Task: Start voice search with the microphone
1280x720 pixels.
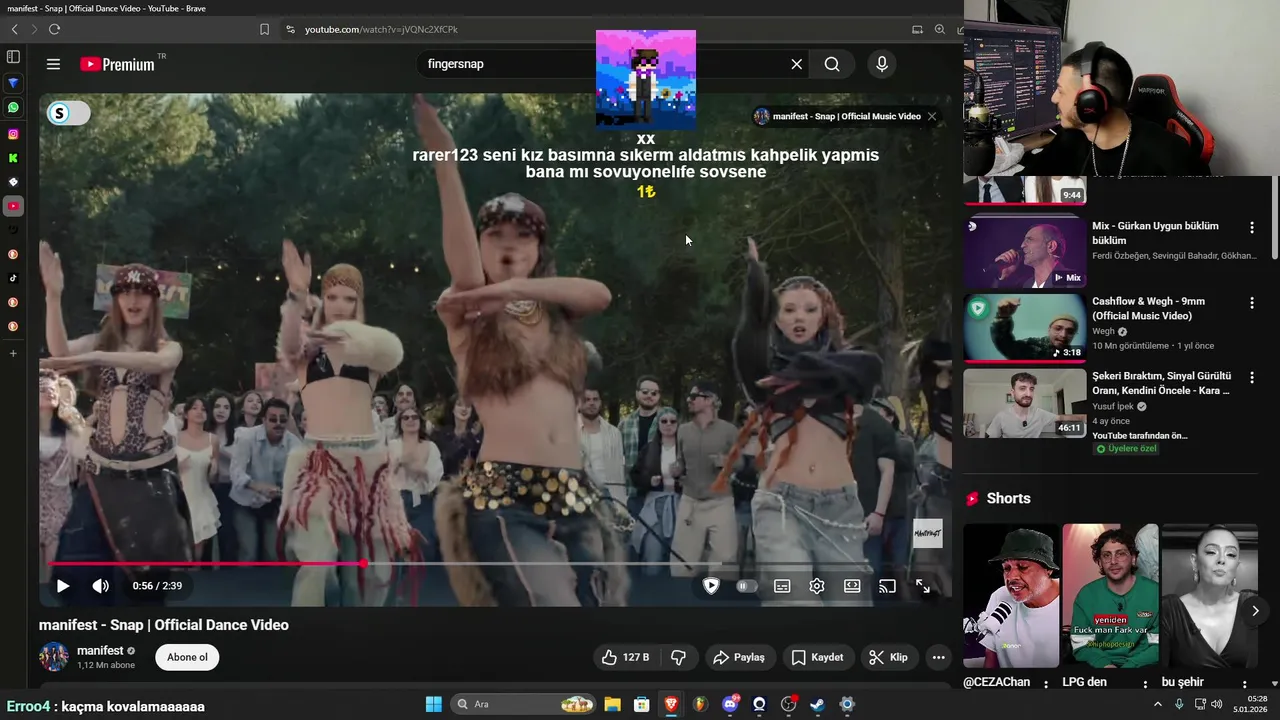Action: [881, 64]
